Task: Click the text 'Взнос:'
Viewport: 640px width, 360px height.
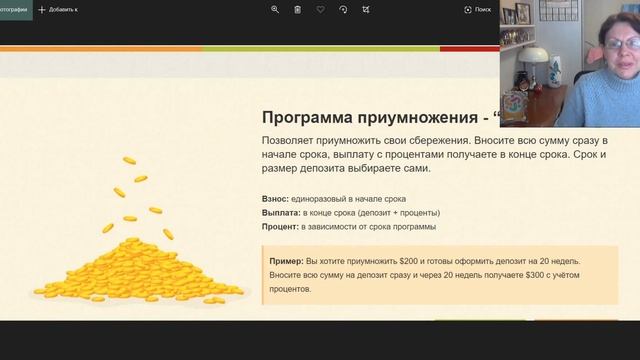Action: 275,199
